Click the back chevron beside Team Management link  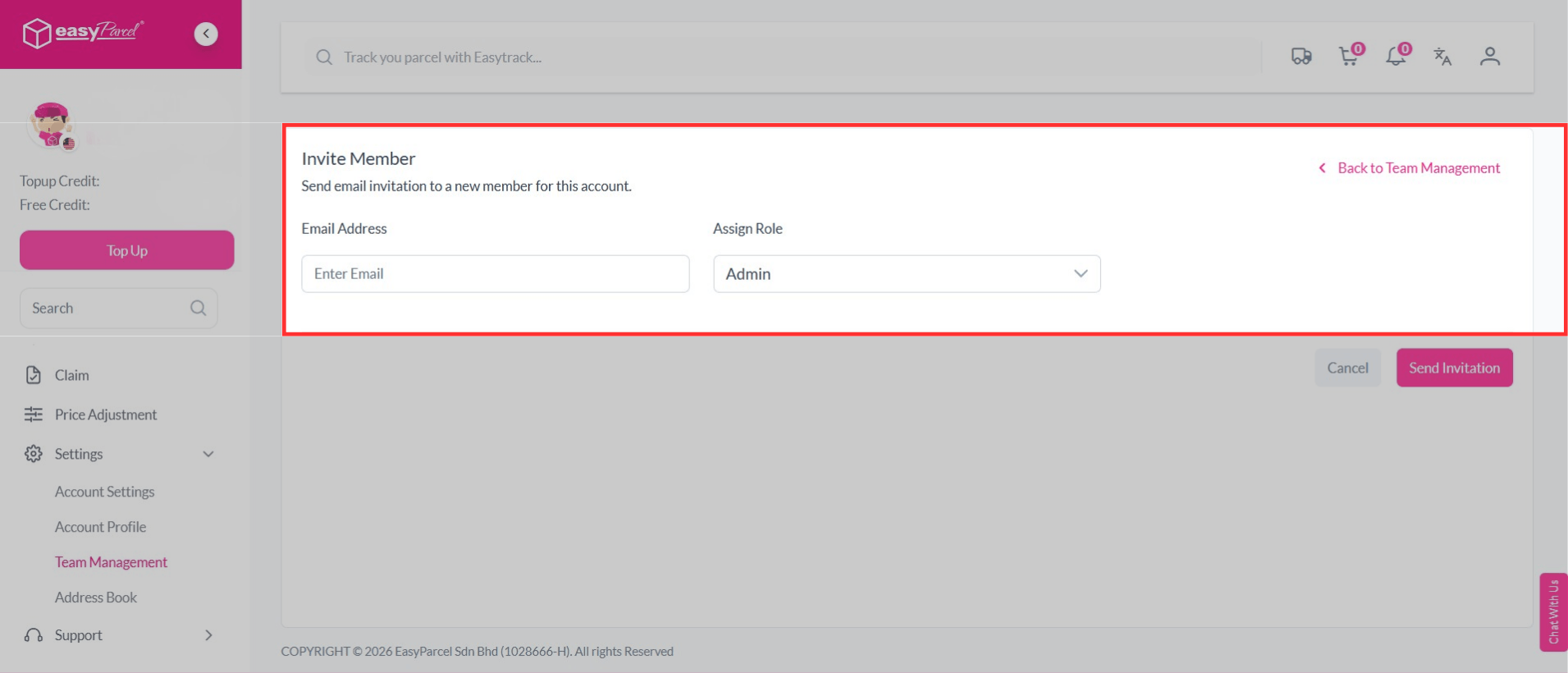[1322, 168]
